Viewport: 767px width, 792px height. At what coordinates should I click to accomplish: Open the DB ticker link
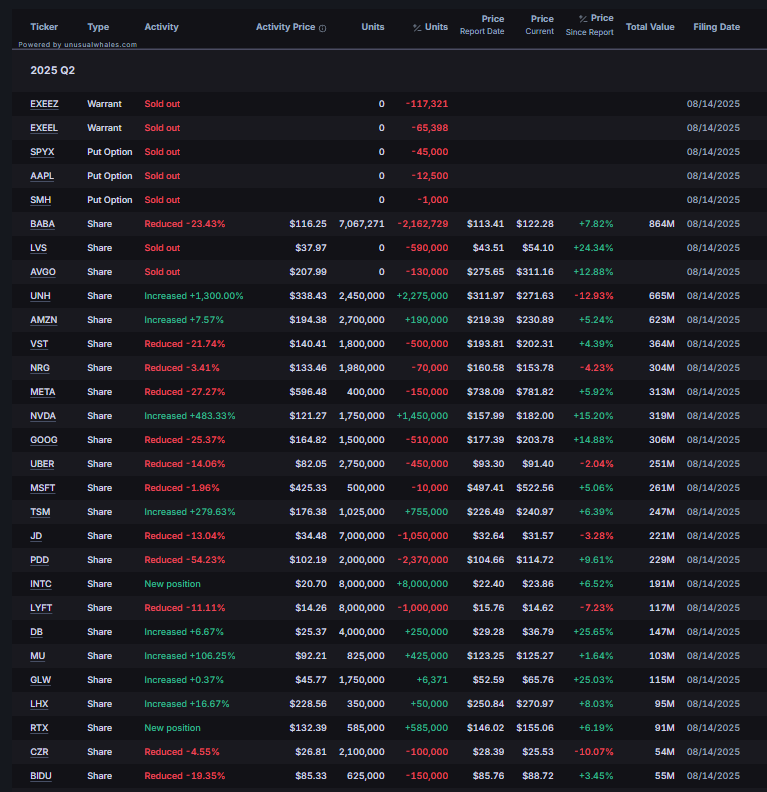(36, 632)
